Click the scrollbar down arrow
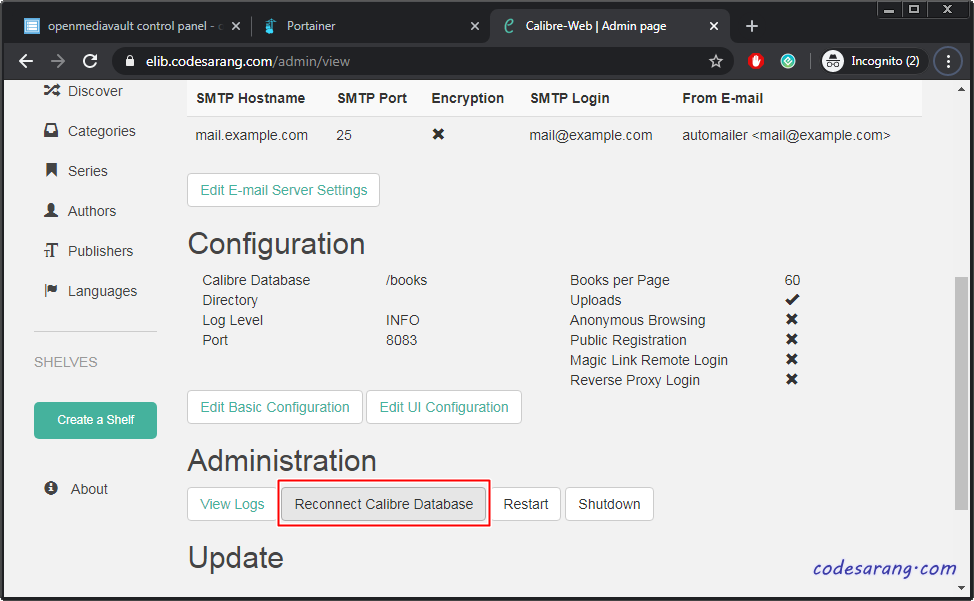The width and height of the screenshot is (974, 601). (961, 587)
